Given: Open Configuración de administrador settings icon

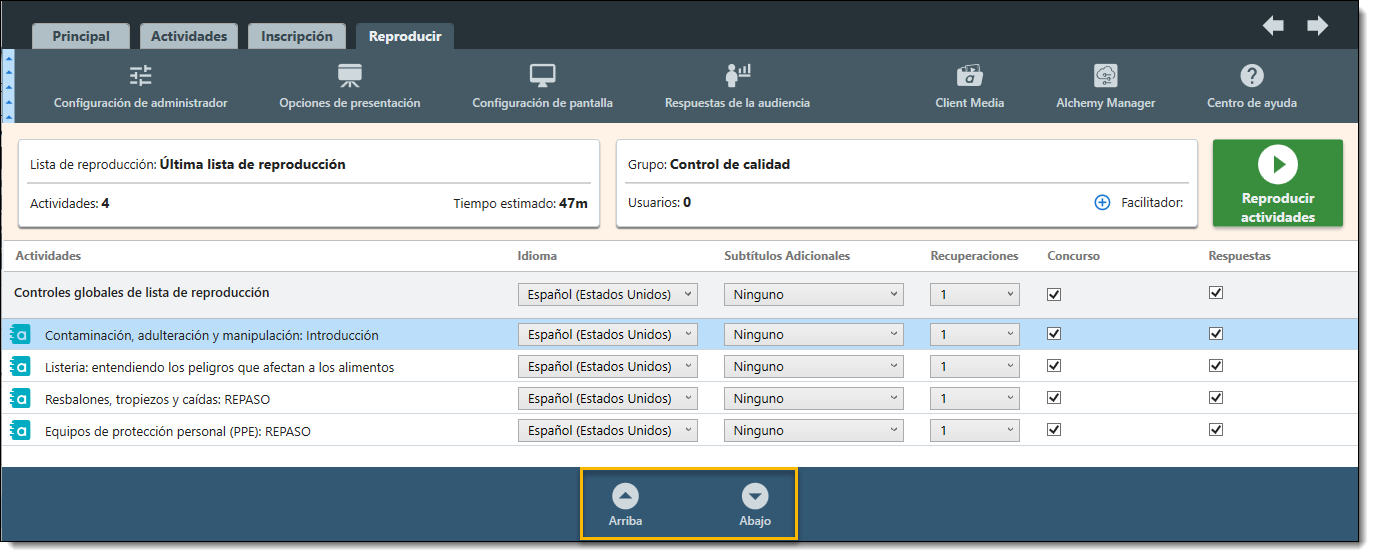Looking at the screenshot, I should pos(140,76).
